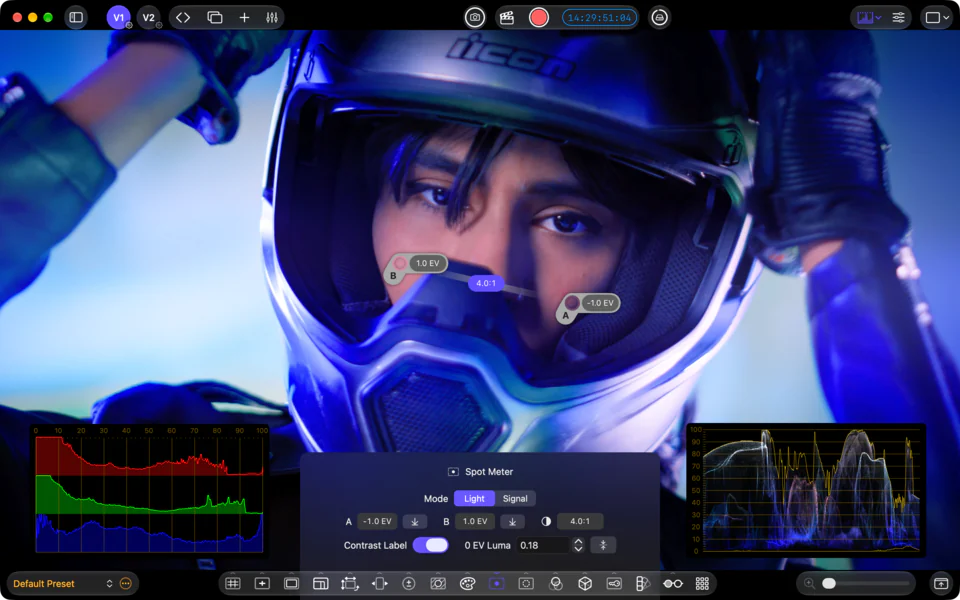Screen dimensions: 960x600
Task: Open the color palette tool
Action: 467,583
